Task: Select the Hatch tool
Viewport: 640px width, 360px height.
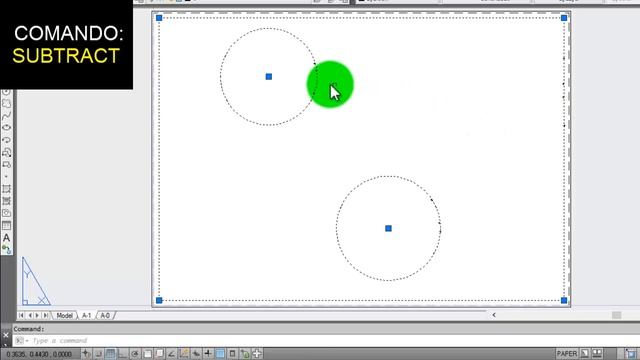Action: coord(7,189)
